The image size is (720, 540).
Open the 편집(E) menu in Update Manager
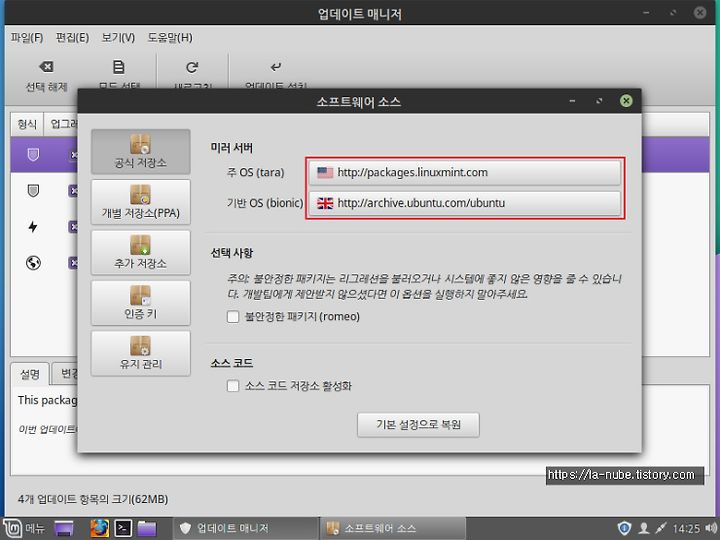pyautogui.click(x=72, y=38)
